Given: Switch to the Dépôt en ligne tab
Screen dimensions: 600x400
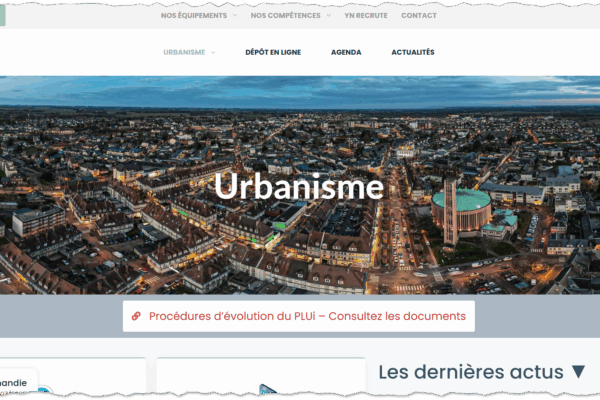Looking at the screenshot, I should click(x=273, y=53).
